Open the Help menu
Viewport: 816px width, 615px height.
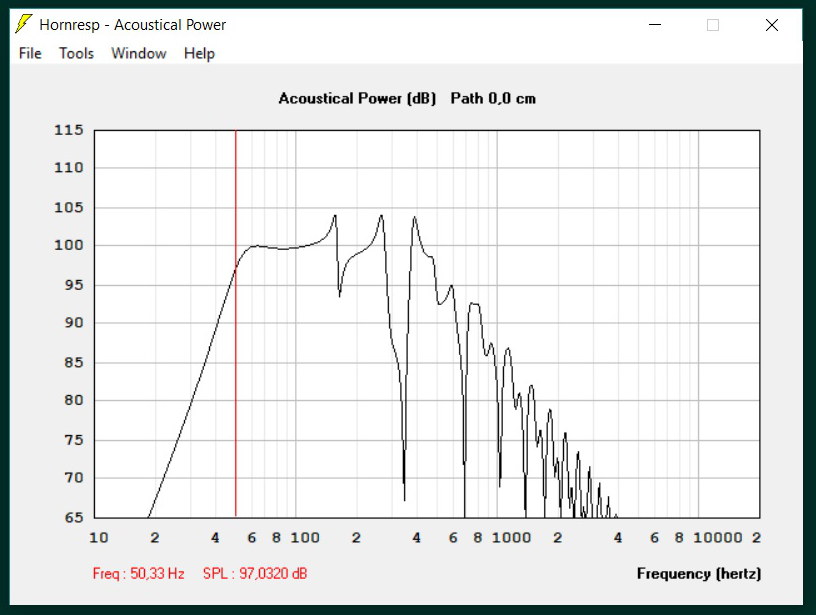pyautogui.click(x=199, y=53)
